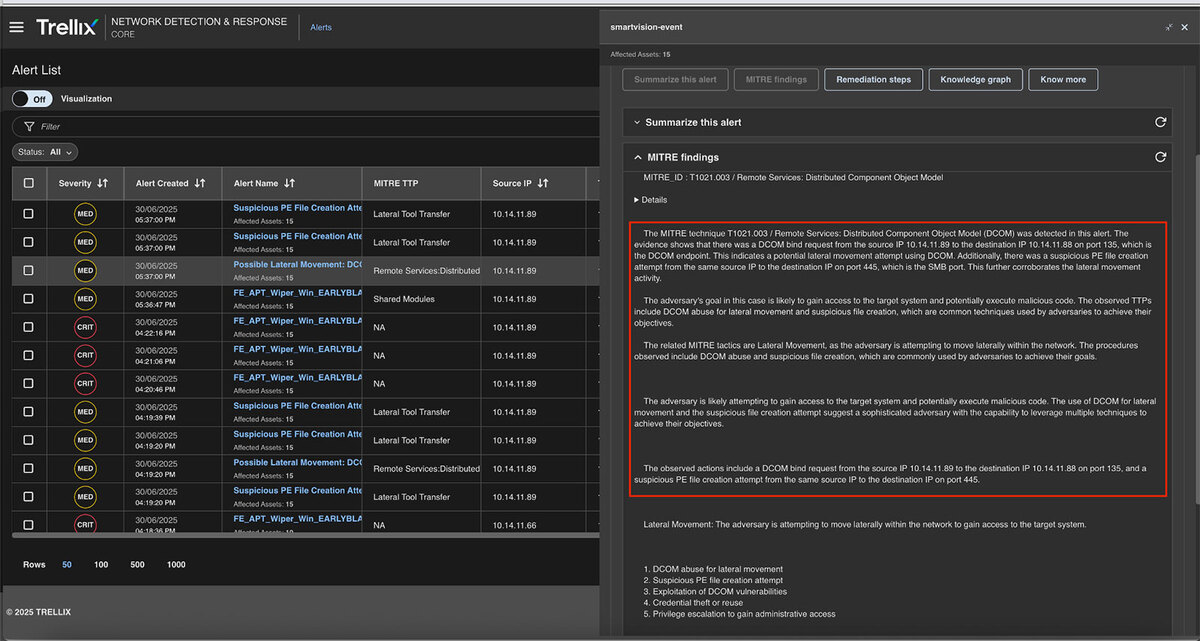Click the filter funnel icon
The width and height of the screenshot is (1200, 641).
[x=28, y=127]
